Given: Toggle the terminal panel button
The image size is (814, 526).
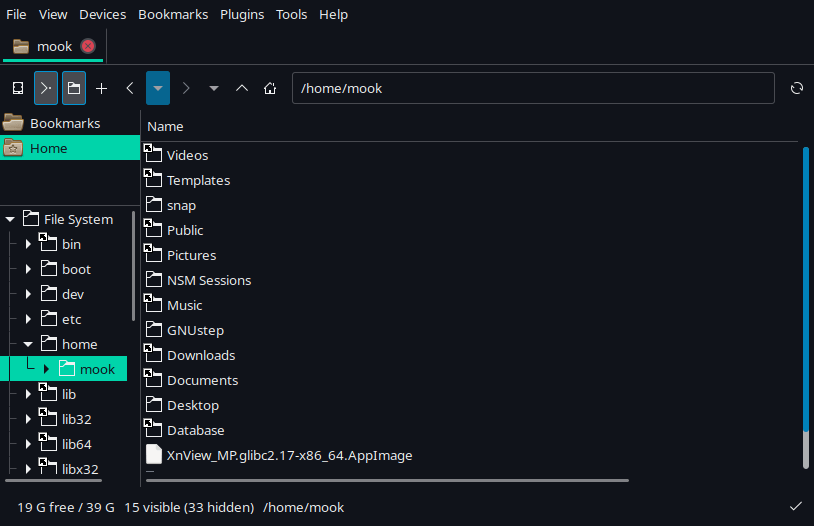Looking at the screenshot, I should 46,88.
